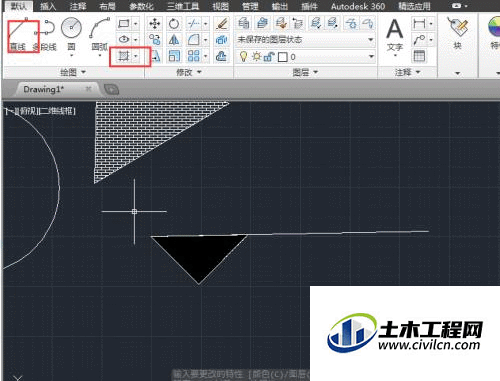500x381 pixels.
Task: Expand the 注释 panel title
Action: click(x=407, y=72)
